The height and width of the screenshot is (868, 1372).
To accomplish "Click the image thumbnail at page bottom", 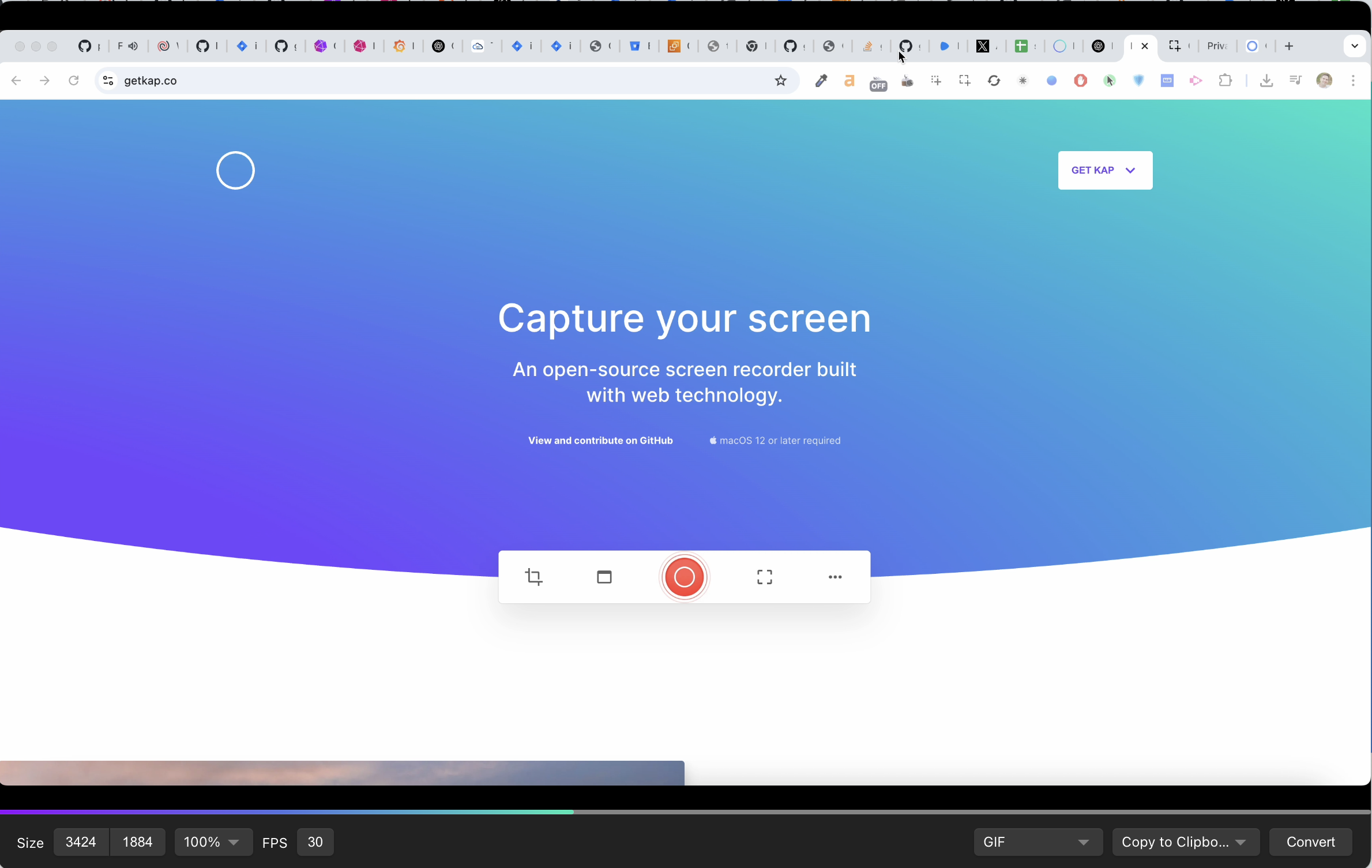I will [x=342, y=773].
